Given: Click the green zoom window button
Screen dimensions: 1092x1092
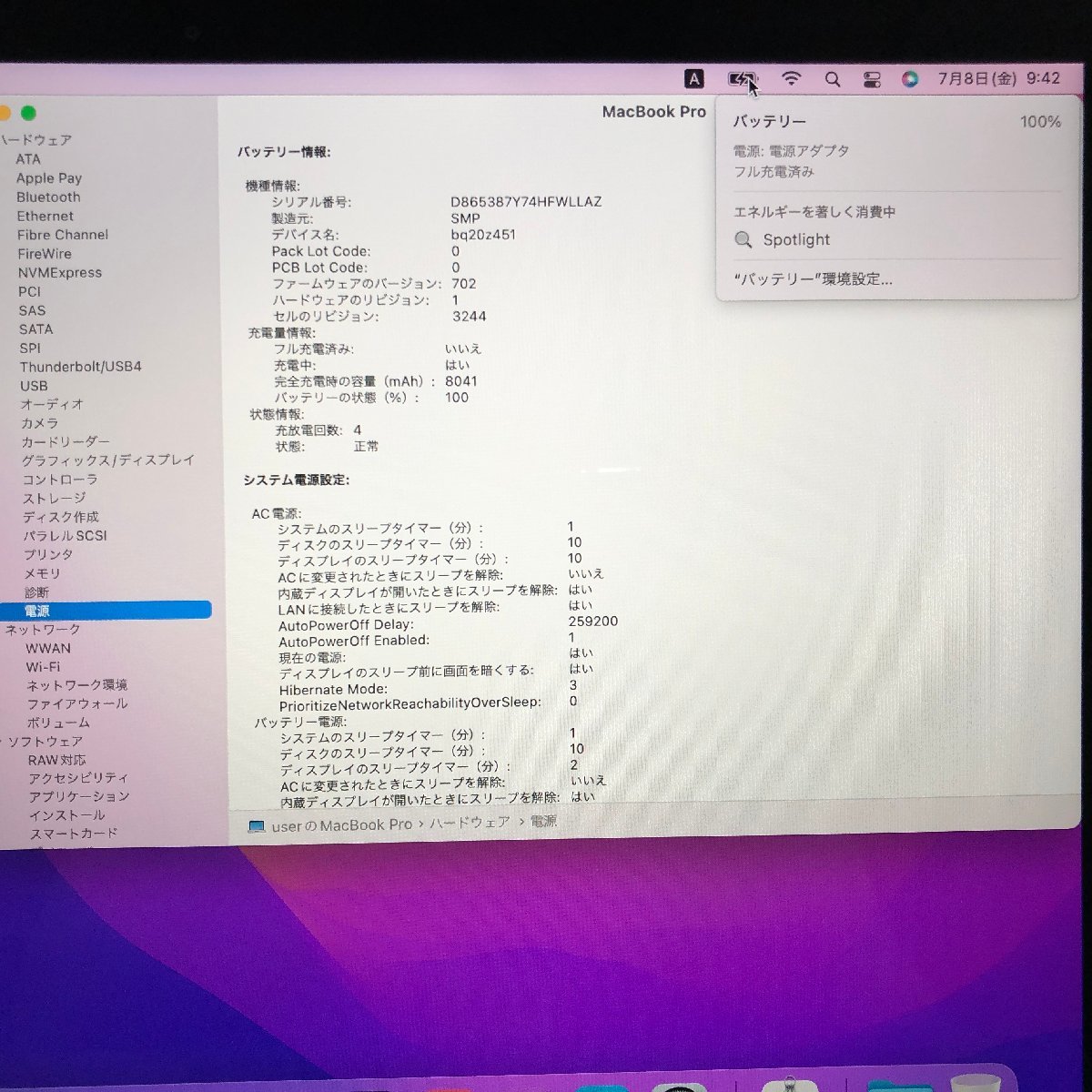Looking at the screenshot, I should click(28, 113).
